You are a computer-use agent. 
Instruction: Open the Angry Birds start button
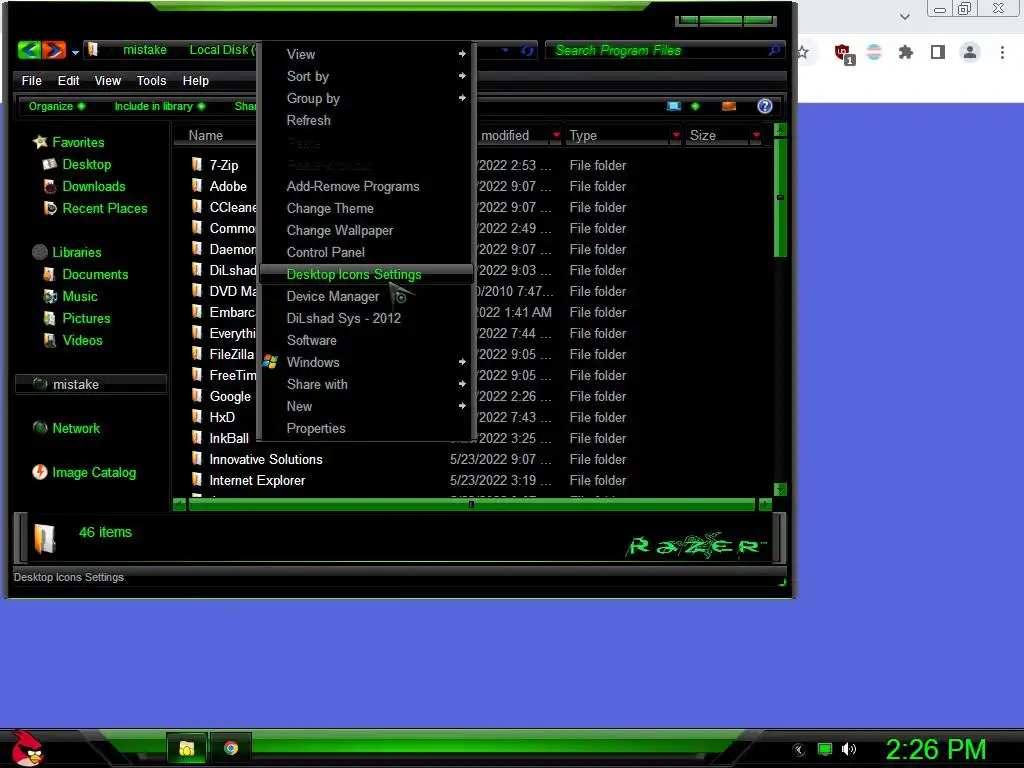pos(28,748)
